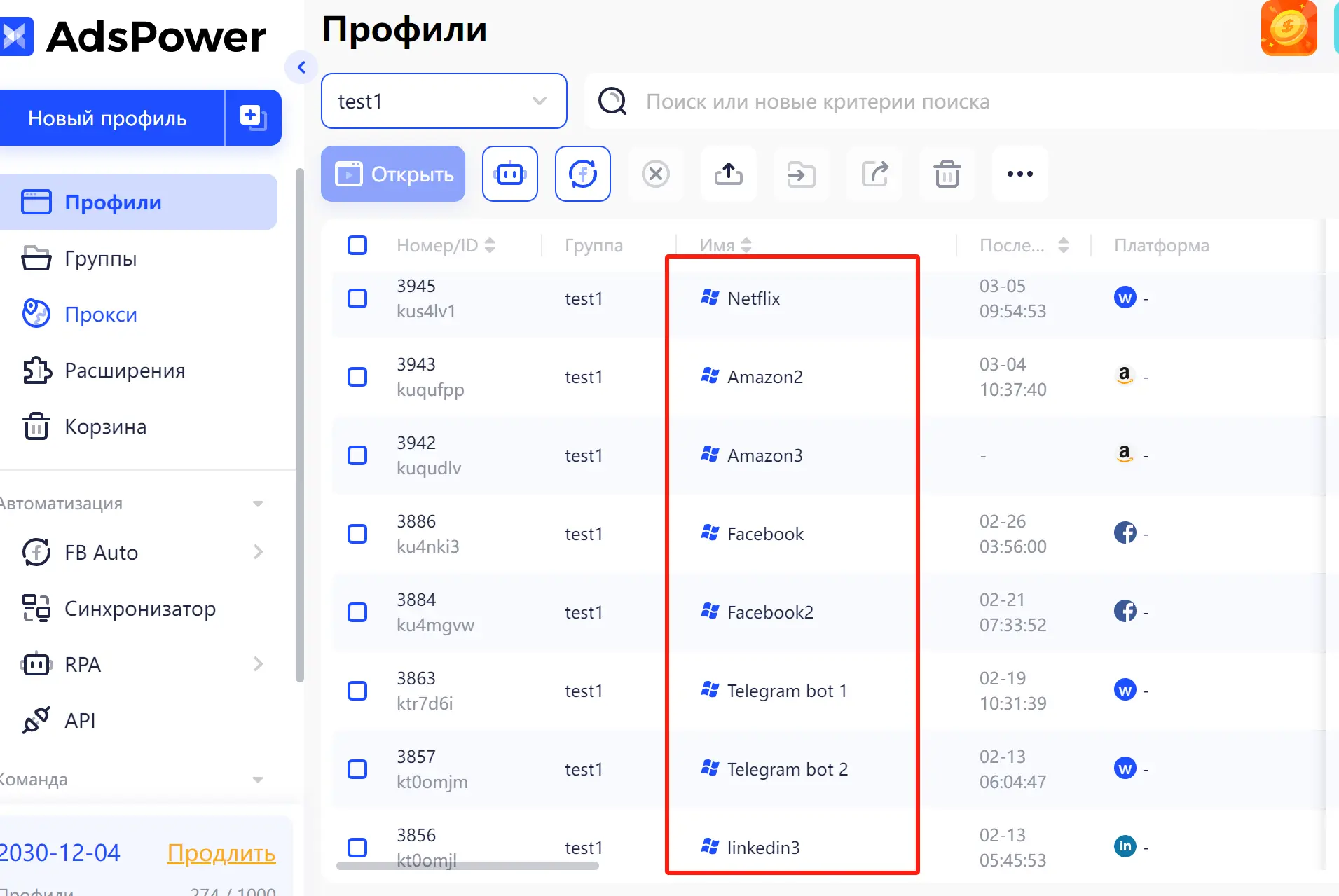Check the box for profile 3856 linkedin3
The width and height of the screenshot is (1339, 896).
pos(357,848)
